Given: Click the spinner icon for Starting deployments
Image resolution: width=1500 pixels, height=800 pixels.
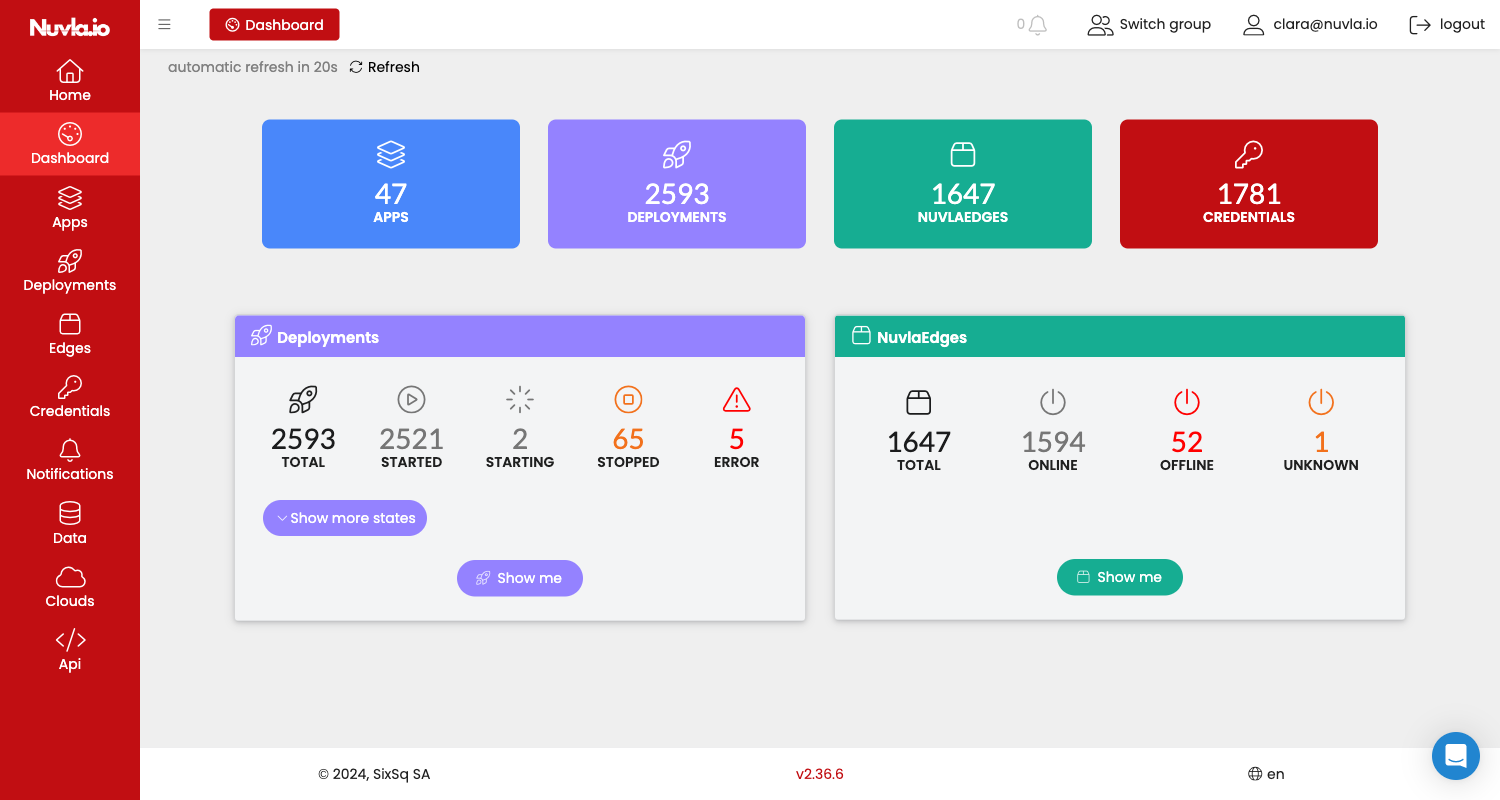Looking at the screenshot, I should coord(520,400).
